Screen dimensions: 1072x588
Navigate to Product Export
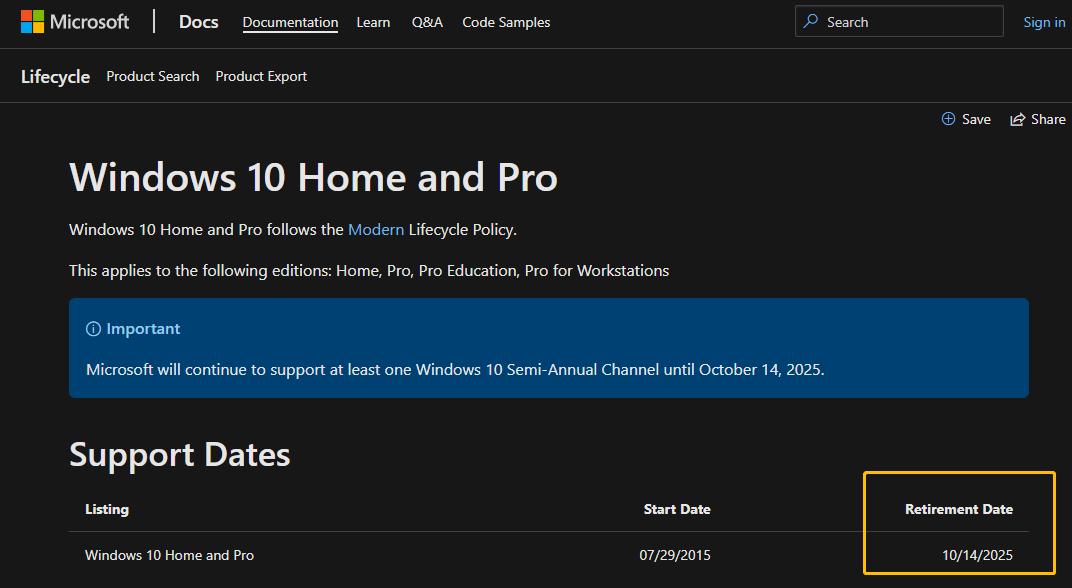pyautogui.click(x=261, y=76)
